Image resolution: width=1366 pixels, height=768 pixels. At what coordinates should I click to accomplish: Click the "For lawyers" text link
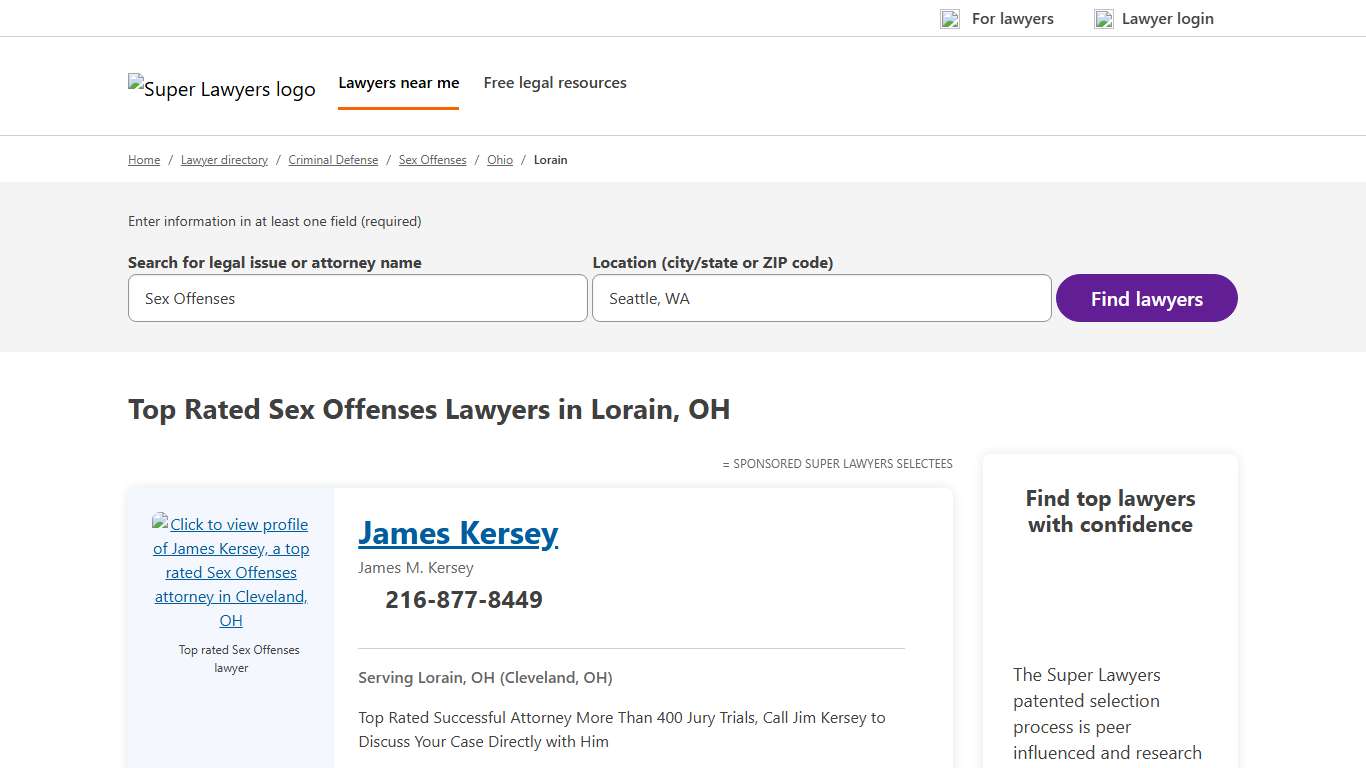pyautogui.click(x=1012, y=18)
